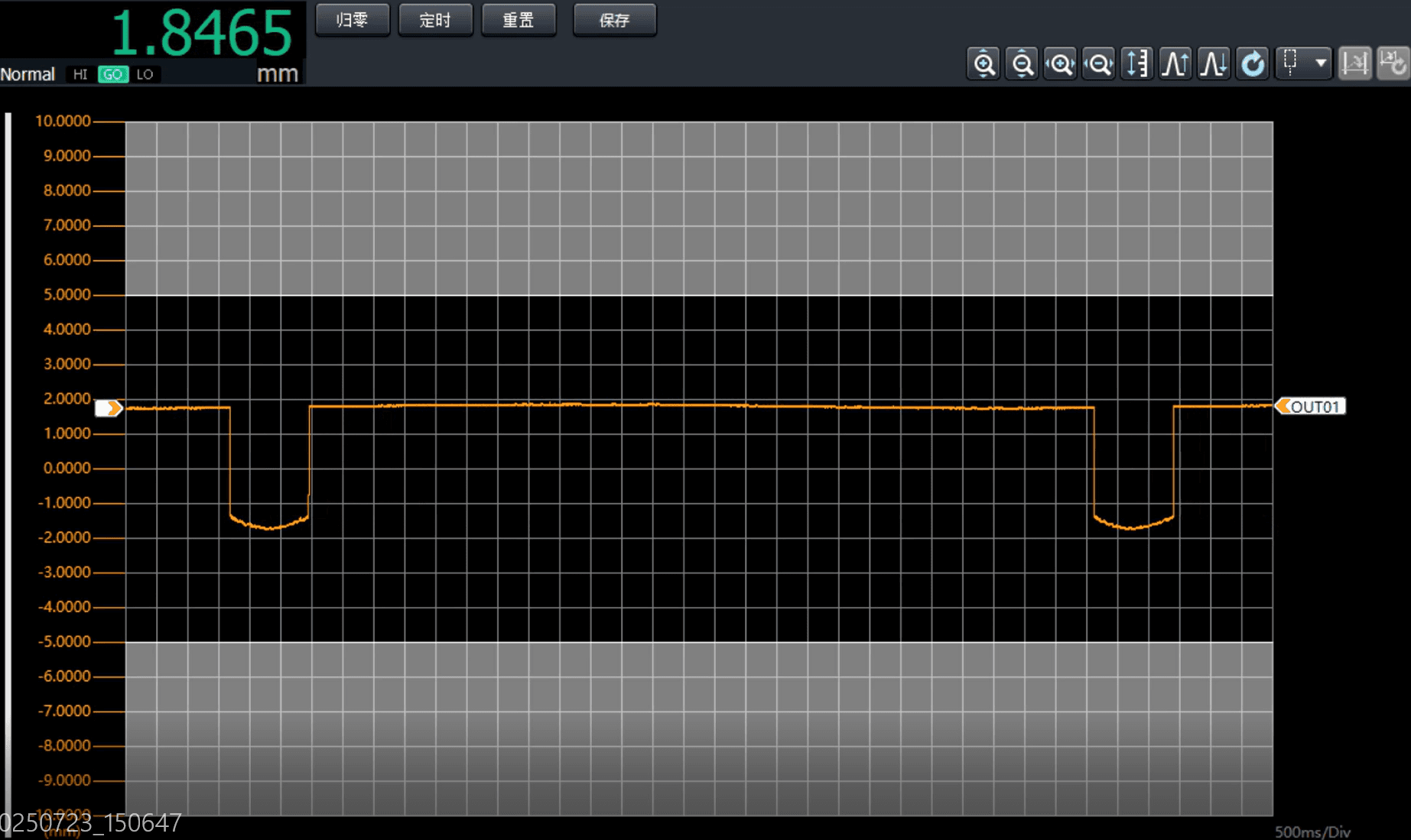Activate the peak upper detection icon
This screenshot has width=1411, height=840.
coord(1175,63)
